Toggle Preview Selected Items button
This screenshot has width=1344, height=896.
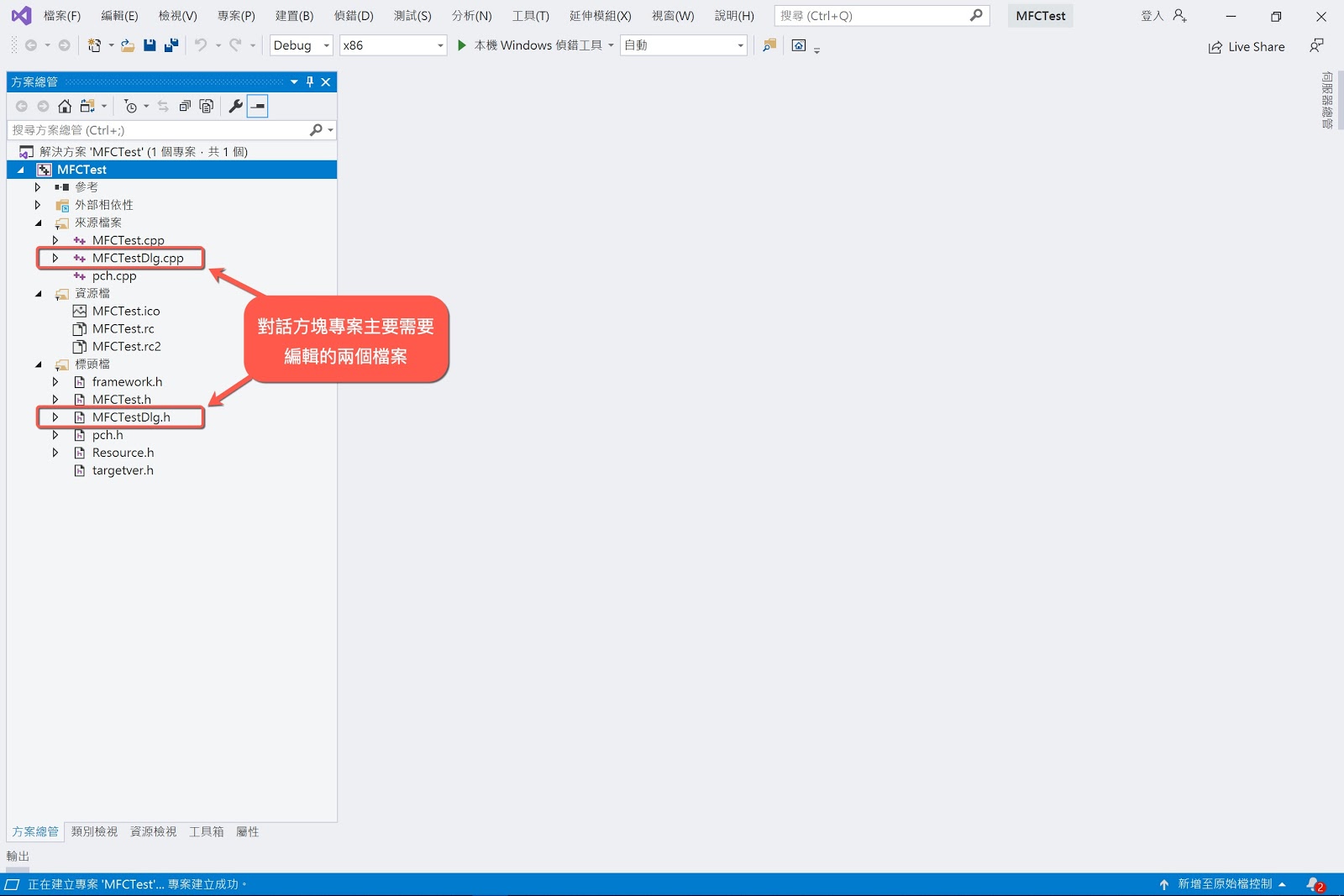258,106
